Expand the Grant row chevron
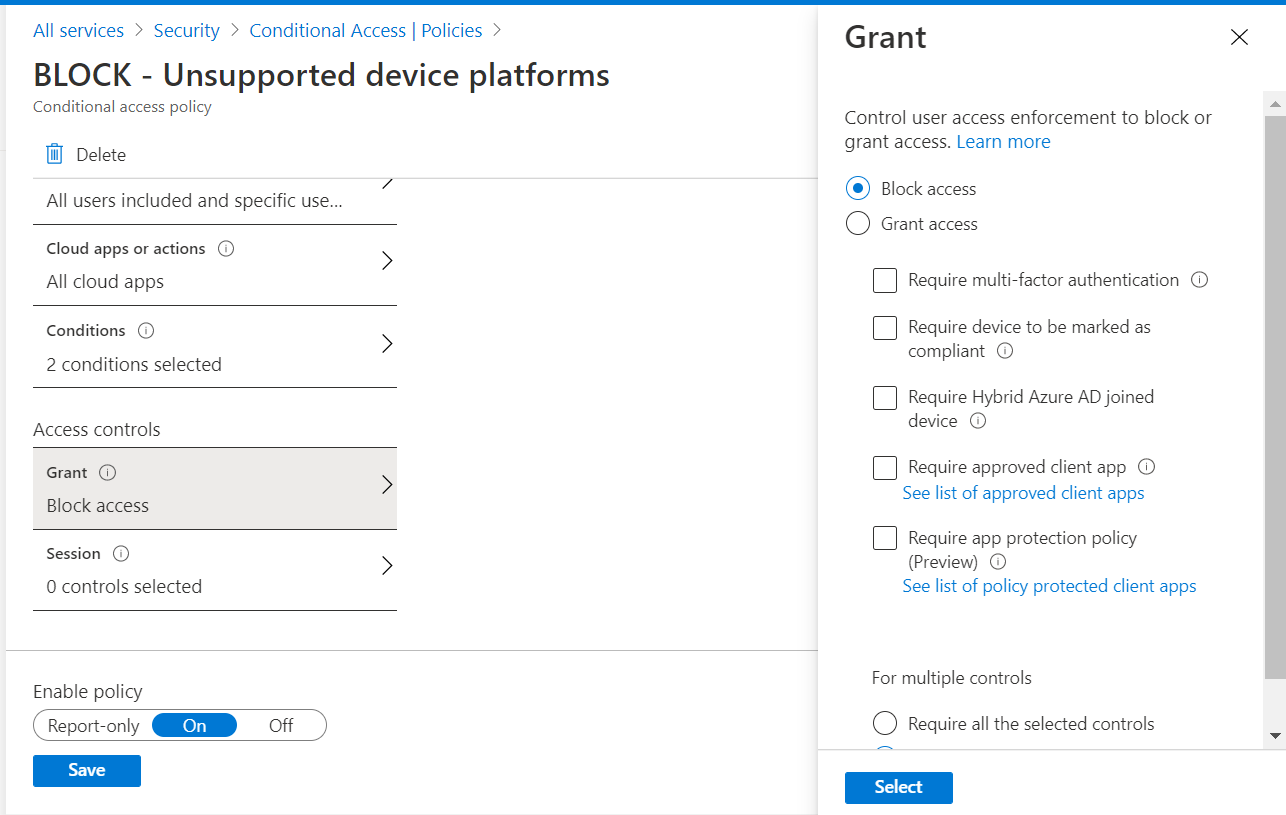 388,485
